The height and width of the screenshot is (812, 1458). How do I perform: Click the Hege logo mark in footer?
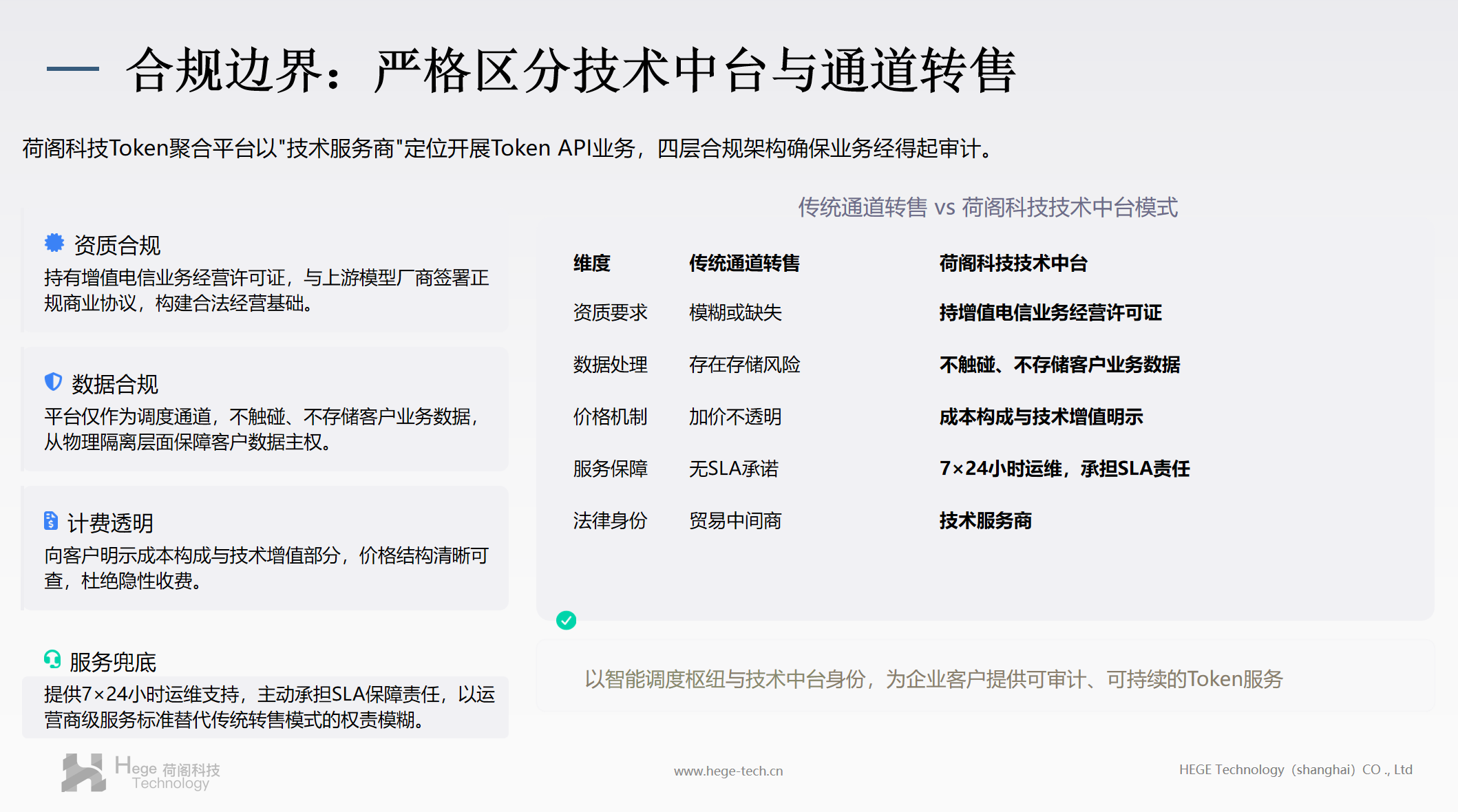pos(83,773)
